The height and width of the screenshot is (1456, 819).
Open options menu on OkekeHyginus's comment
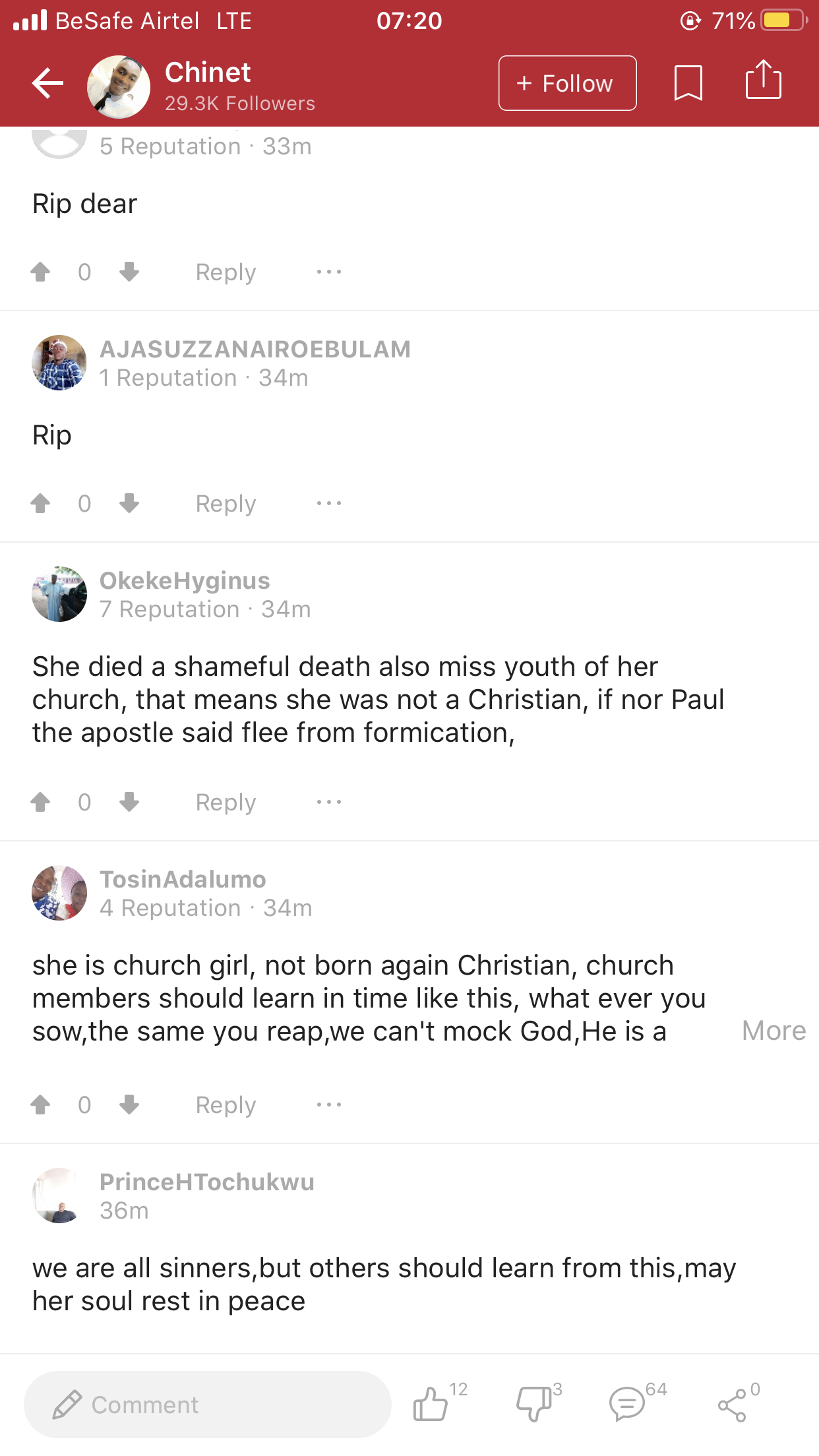(328, 802)
